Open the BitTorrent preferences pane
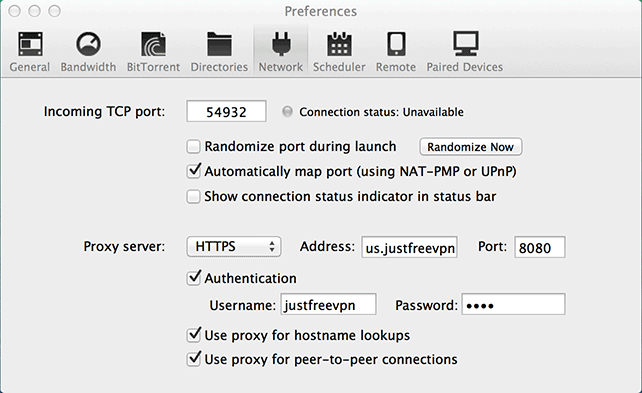Image resolution: width=642 pixels, height=393 pixels. point(153,52)
